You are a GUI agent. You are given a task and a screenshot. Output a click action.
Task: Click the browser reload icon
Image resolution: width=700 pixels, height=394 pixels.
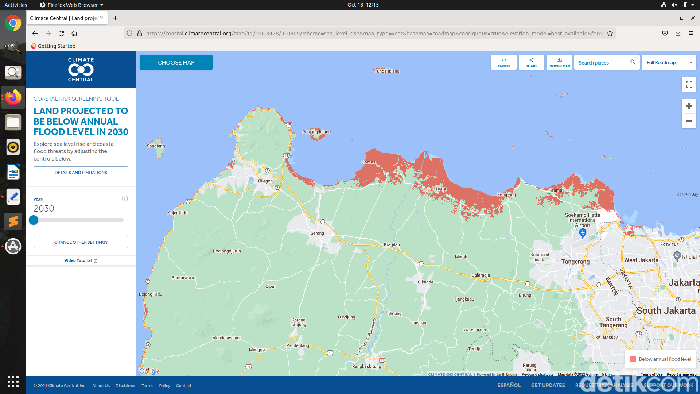tap(62, 33)
